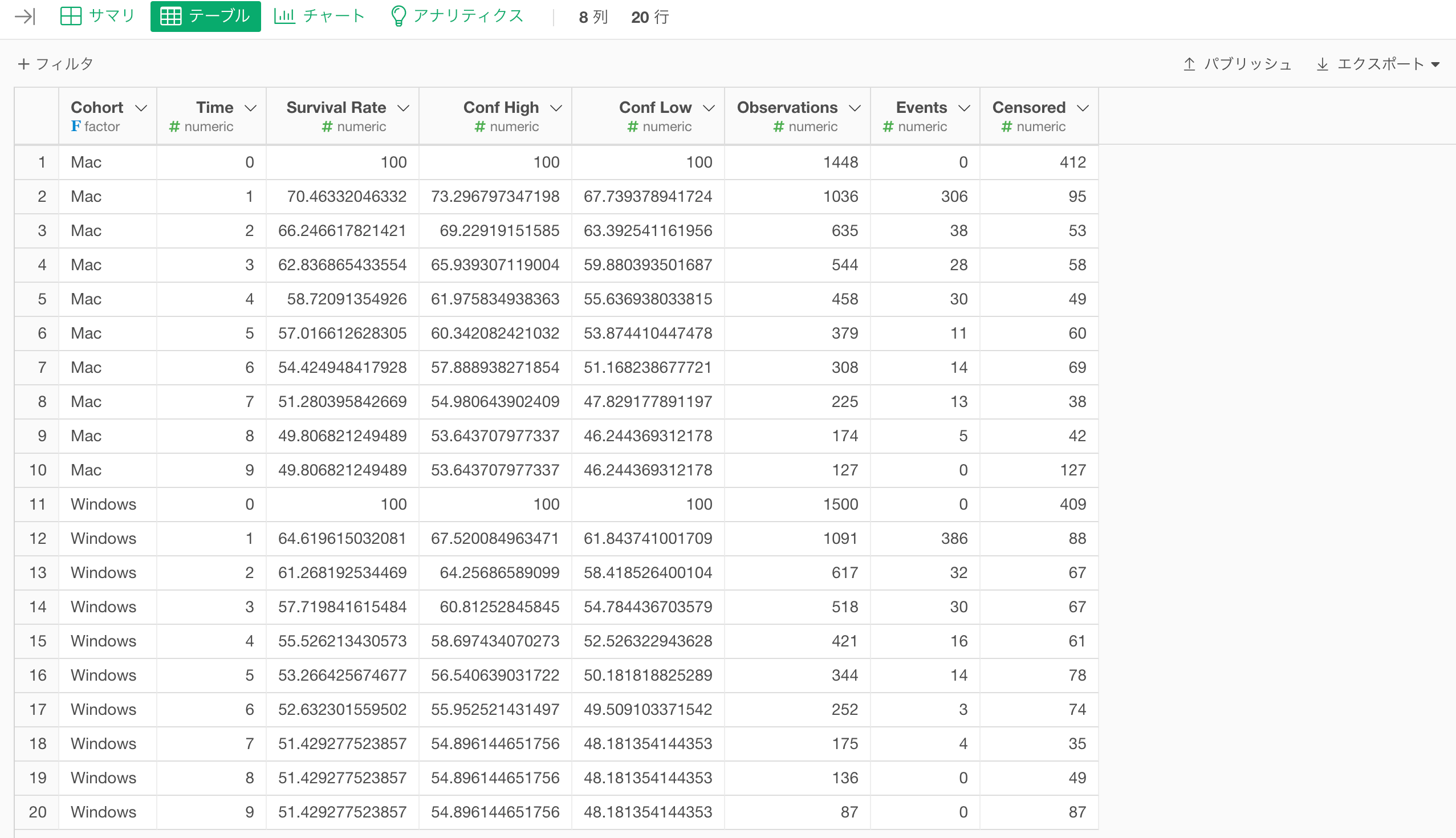Select the conf low cell 53.874410447478

(x=648, y=333)
